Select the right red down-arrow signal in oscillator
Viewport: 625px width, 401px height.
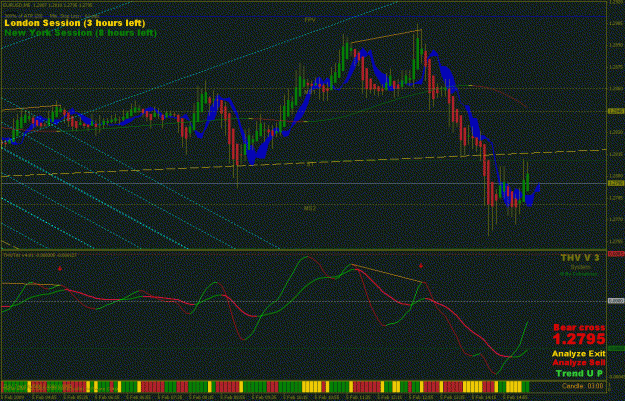click(x=421, y=265)
